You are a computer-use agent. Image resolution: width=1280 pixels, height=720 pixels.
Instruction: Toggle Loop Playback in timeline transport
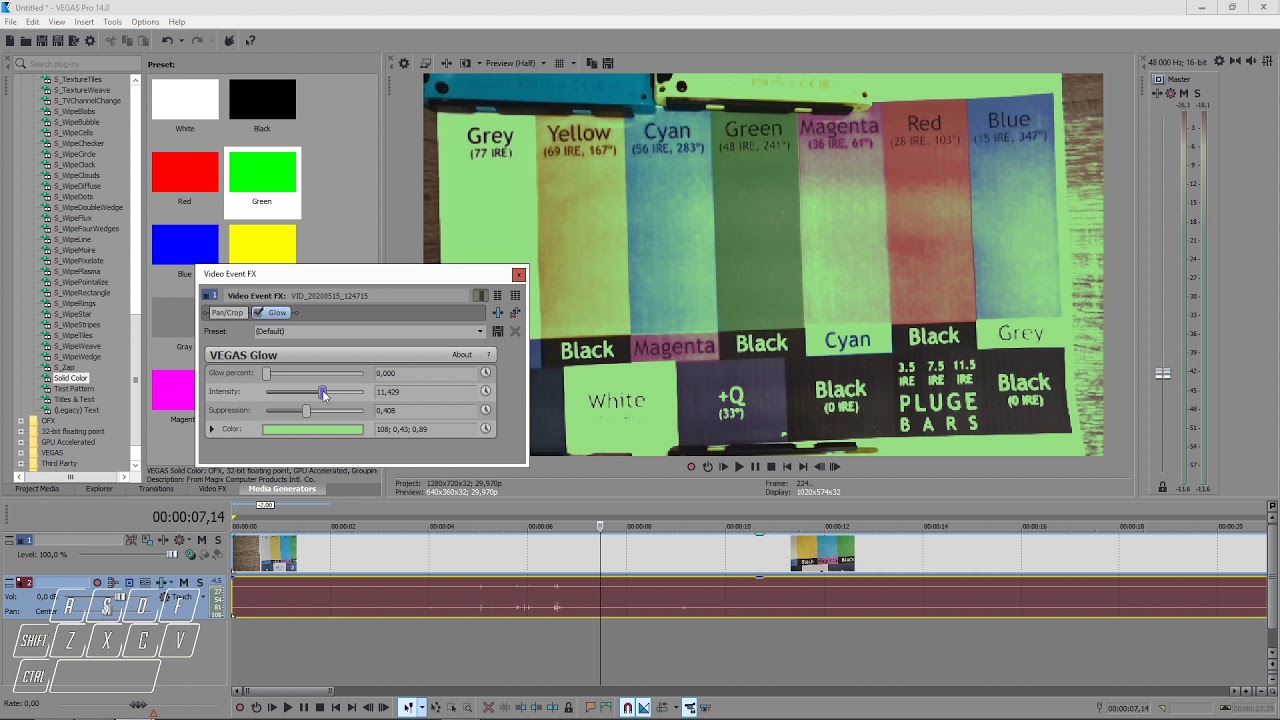pyautogui.click(x=256, y=708)
